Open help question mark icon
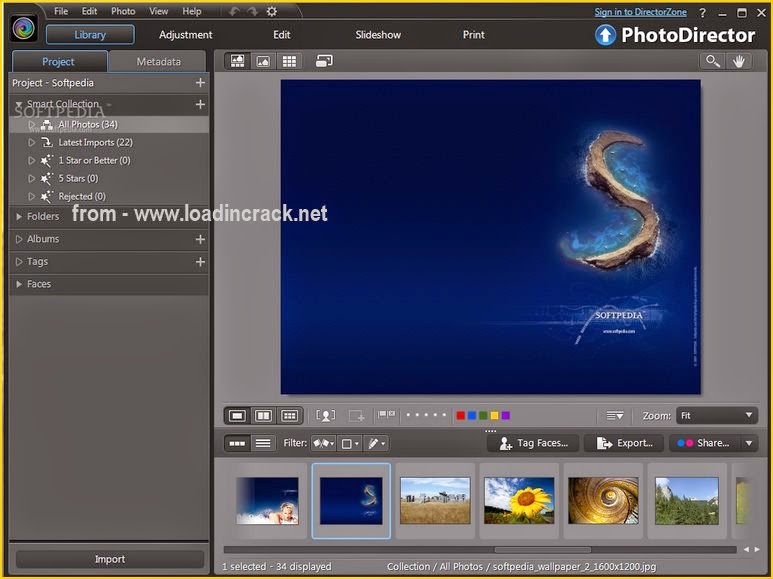Image resolution: width=773 pixels, height=579 pixels. [703, 13]
